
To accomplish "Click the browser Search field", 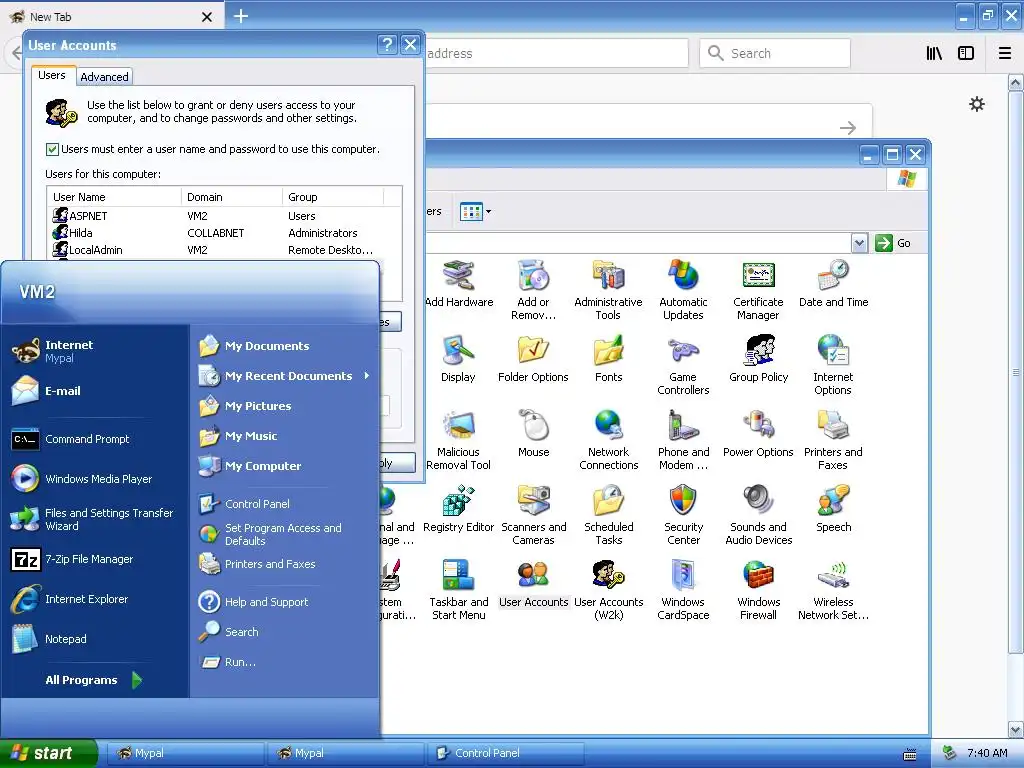I will [x=775, y=54].
